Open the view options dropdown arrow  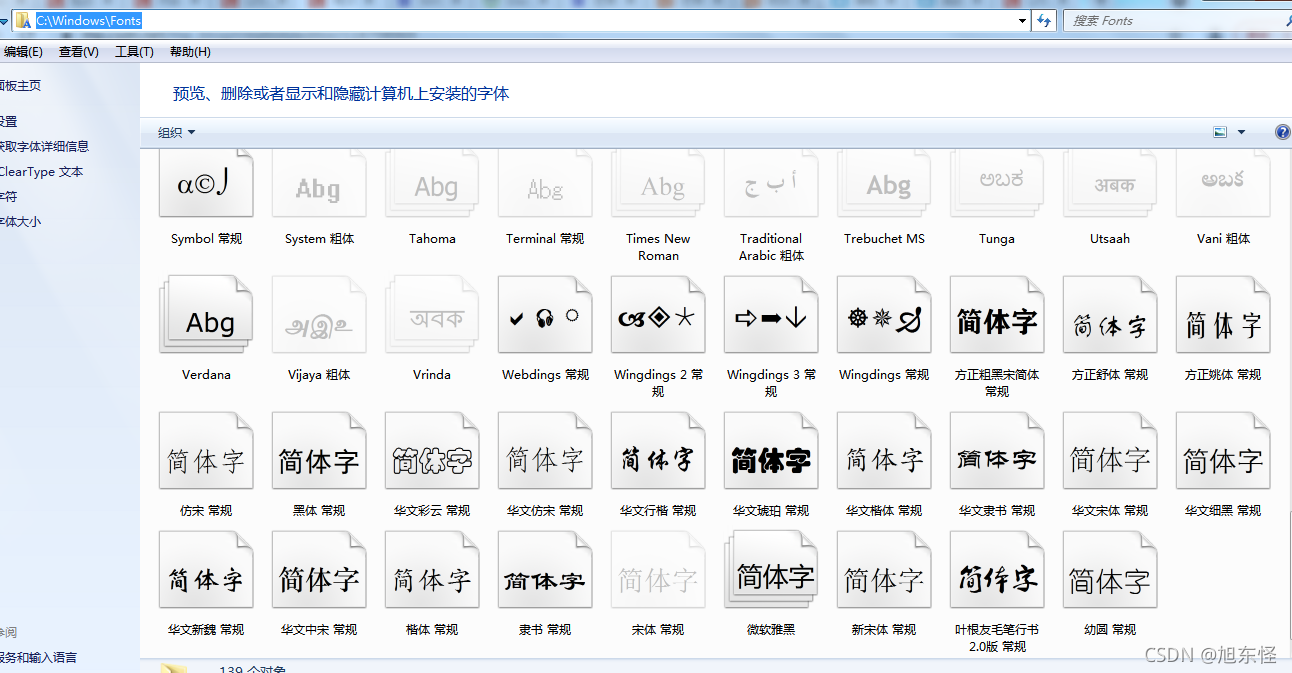pyautogui.click(x=1242, y=132)
